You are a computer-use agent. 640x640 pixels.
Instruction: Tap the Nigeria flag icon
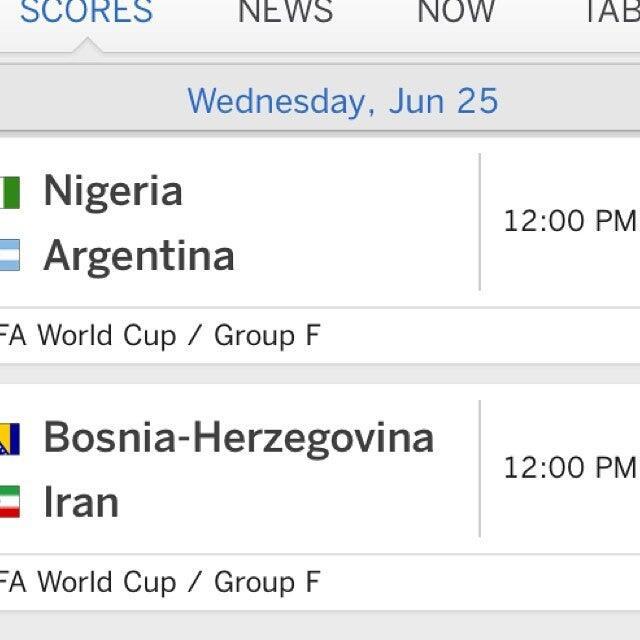tap(9, 192)
